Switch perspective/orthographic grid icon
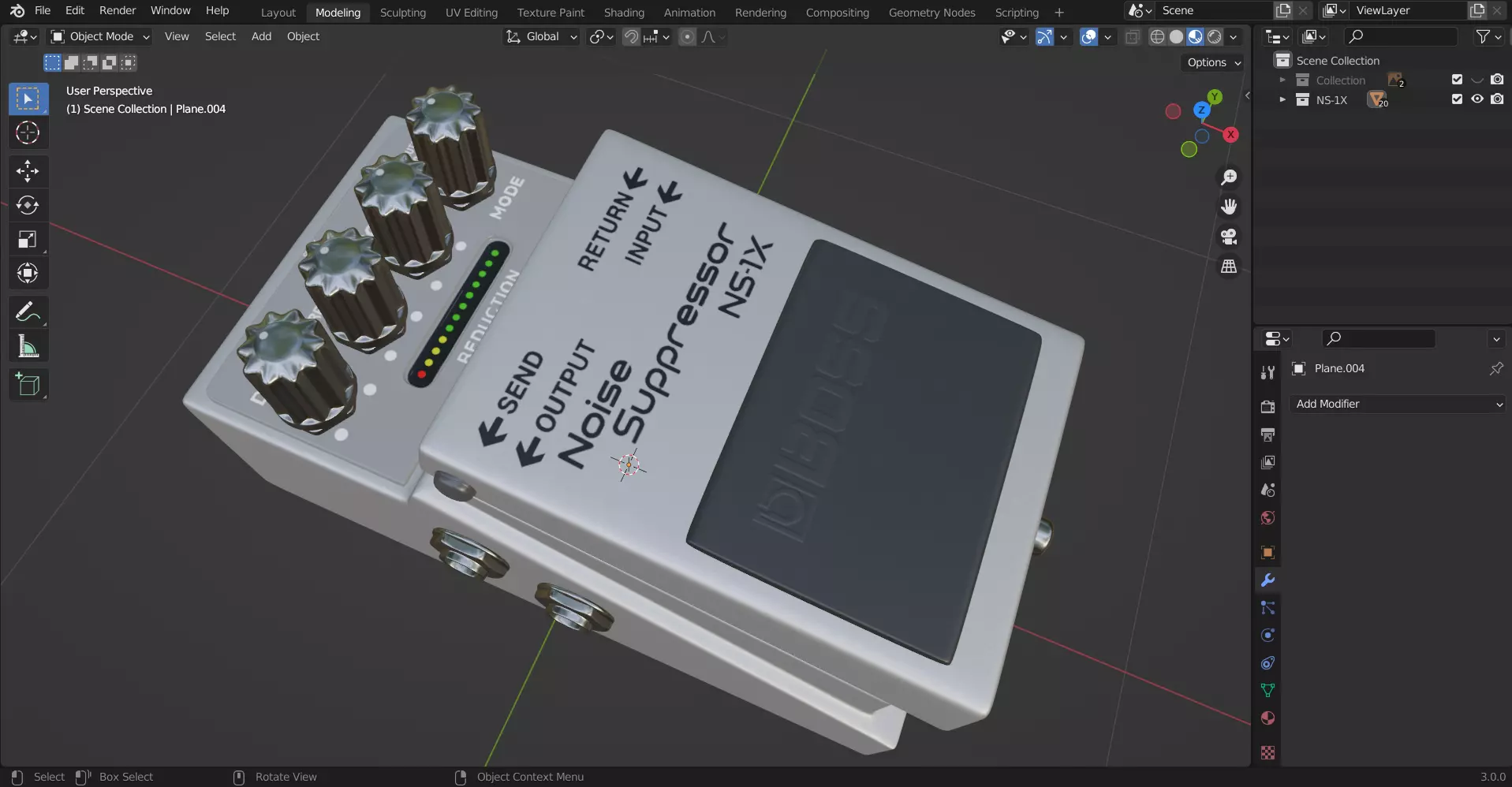This screenshot has width=1512, height=787. coord(1229,267)
